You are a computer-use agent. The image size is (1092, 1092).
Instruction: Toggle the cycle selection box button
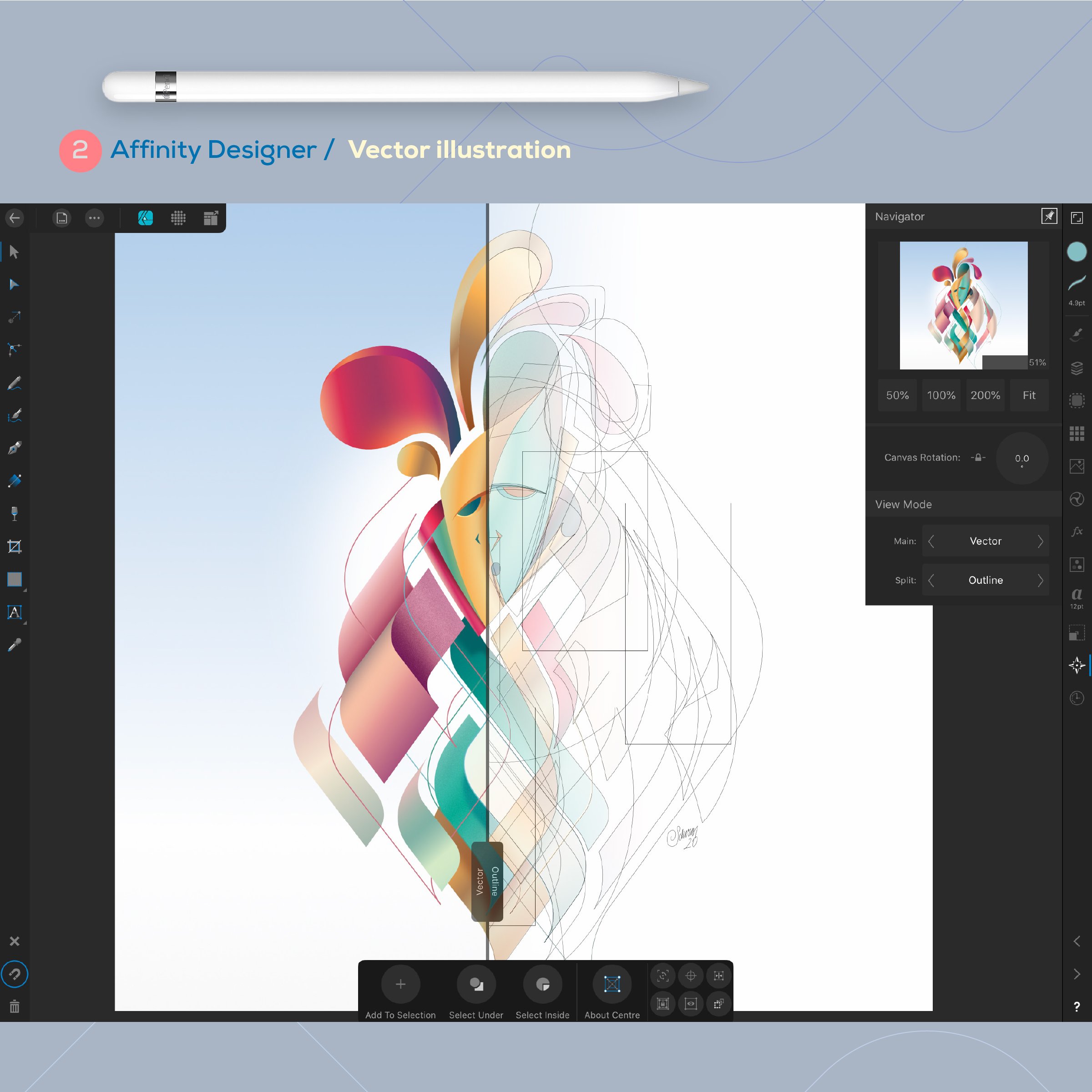(x=663, y=976)
